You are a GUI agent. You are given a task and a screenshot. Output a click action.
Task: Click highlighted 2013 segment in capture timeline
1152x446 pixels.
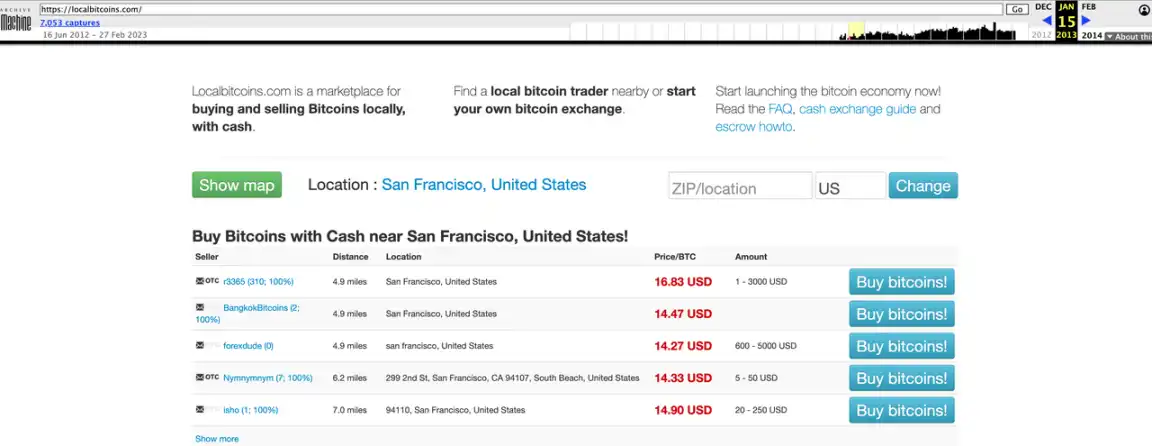856,31
